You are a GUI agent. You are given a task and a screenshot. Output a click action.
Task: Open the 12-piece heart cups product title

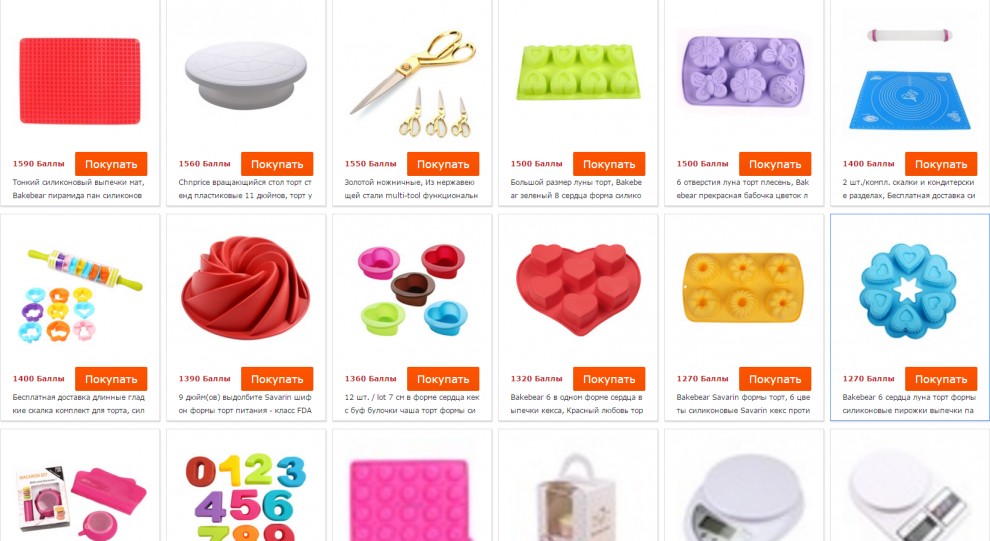click(x=412, y=404)
